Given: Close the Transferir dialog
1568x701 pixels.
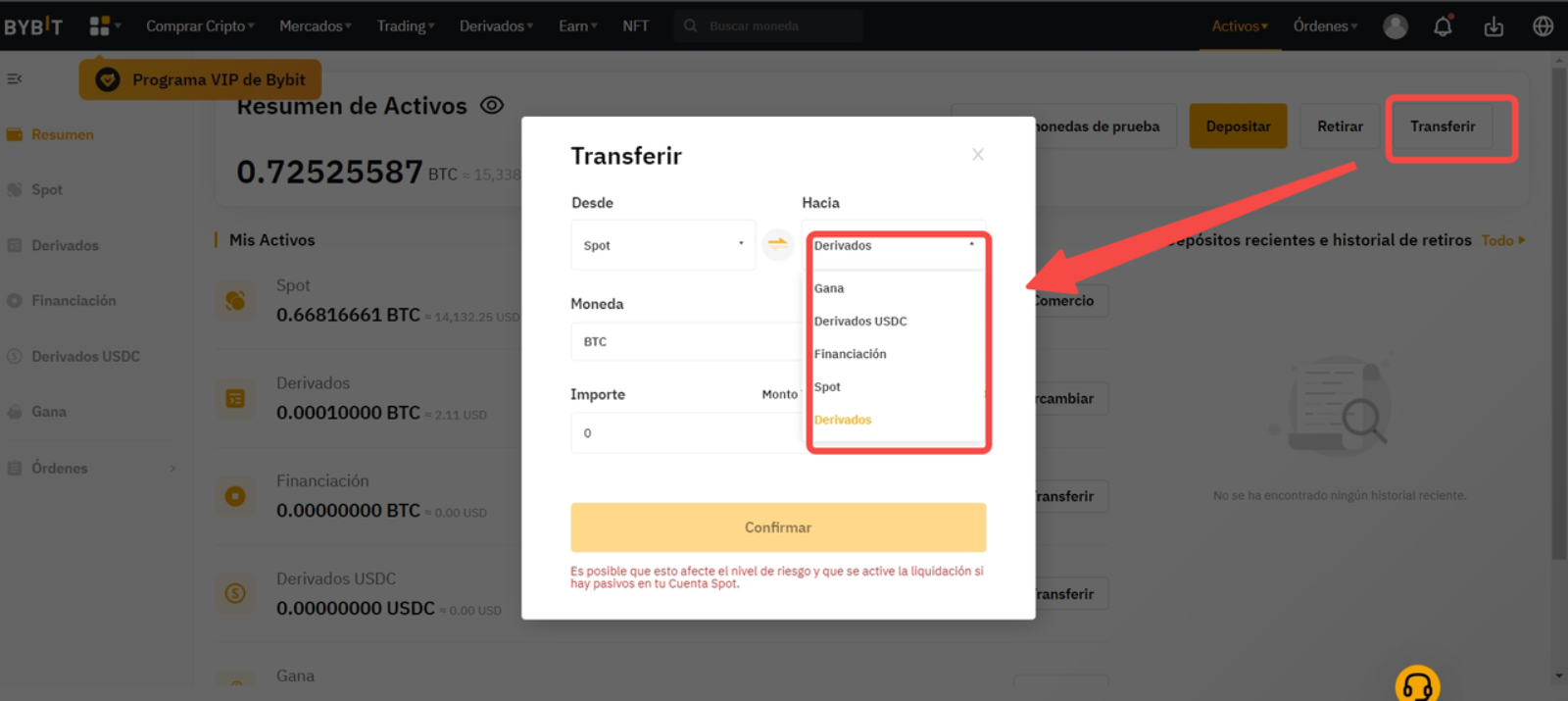Looking at the screenshot, I should [977, 155].
